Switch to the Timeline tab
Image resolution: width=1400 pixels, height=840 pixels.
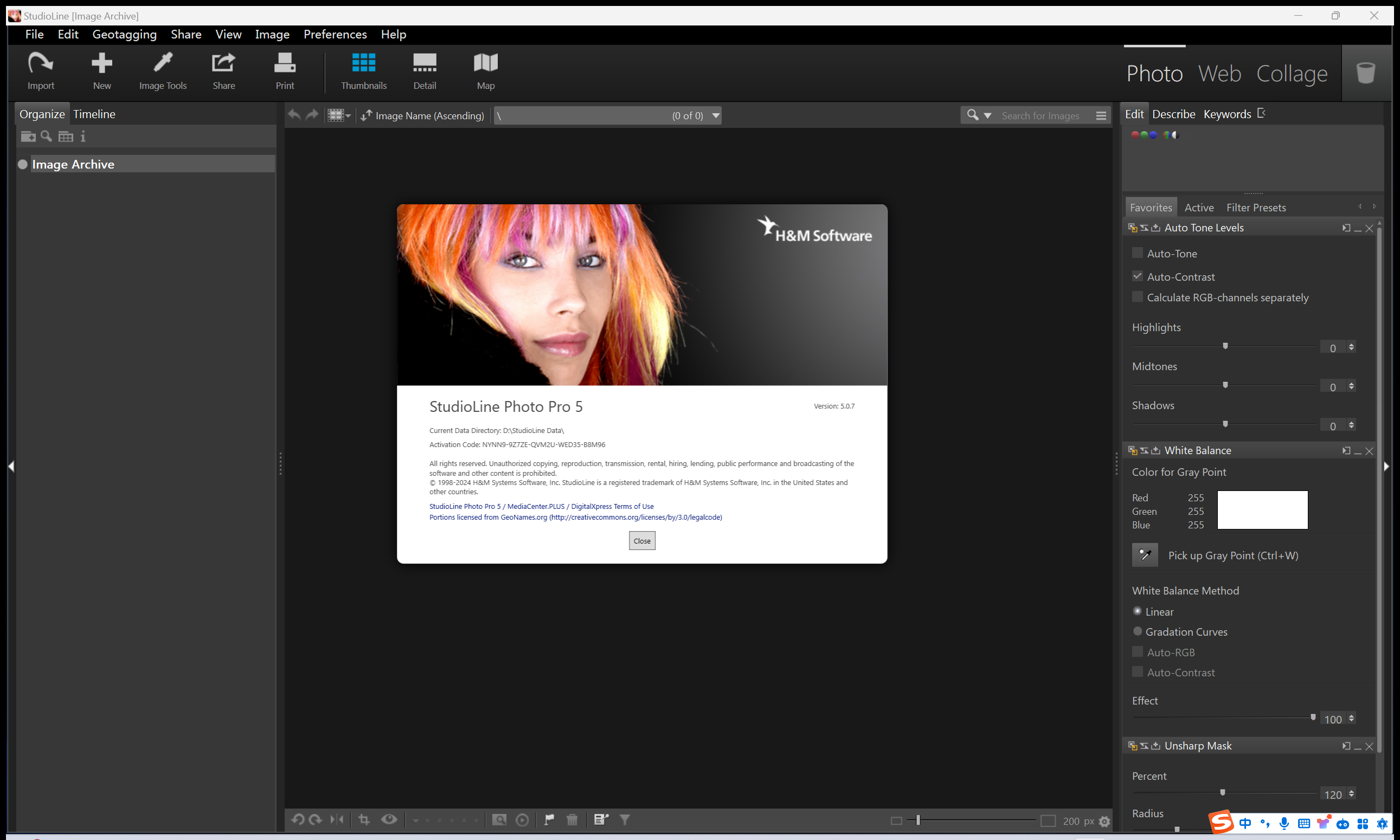[94, 114]
